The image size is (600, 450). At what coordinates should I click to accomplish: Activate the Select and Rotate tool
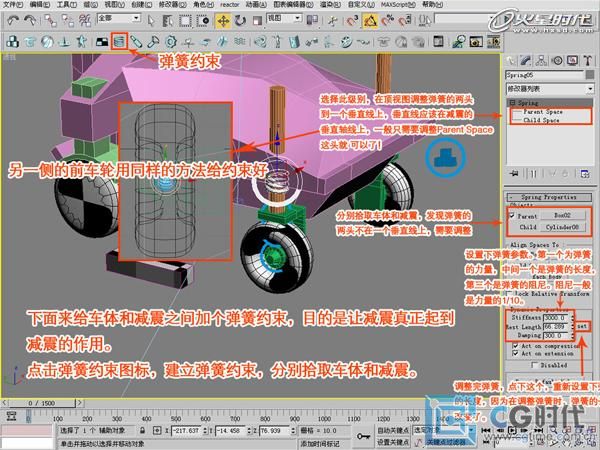pyautogui.click(x=240, y=20)
